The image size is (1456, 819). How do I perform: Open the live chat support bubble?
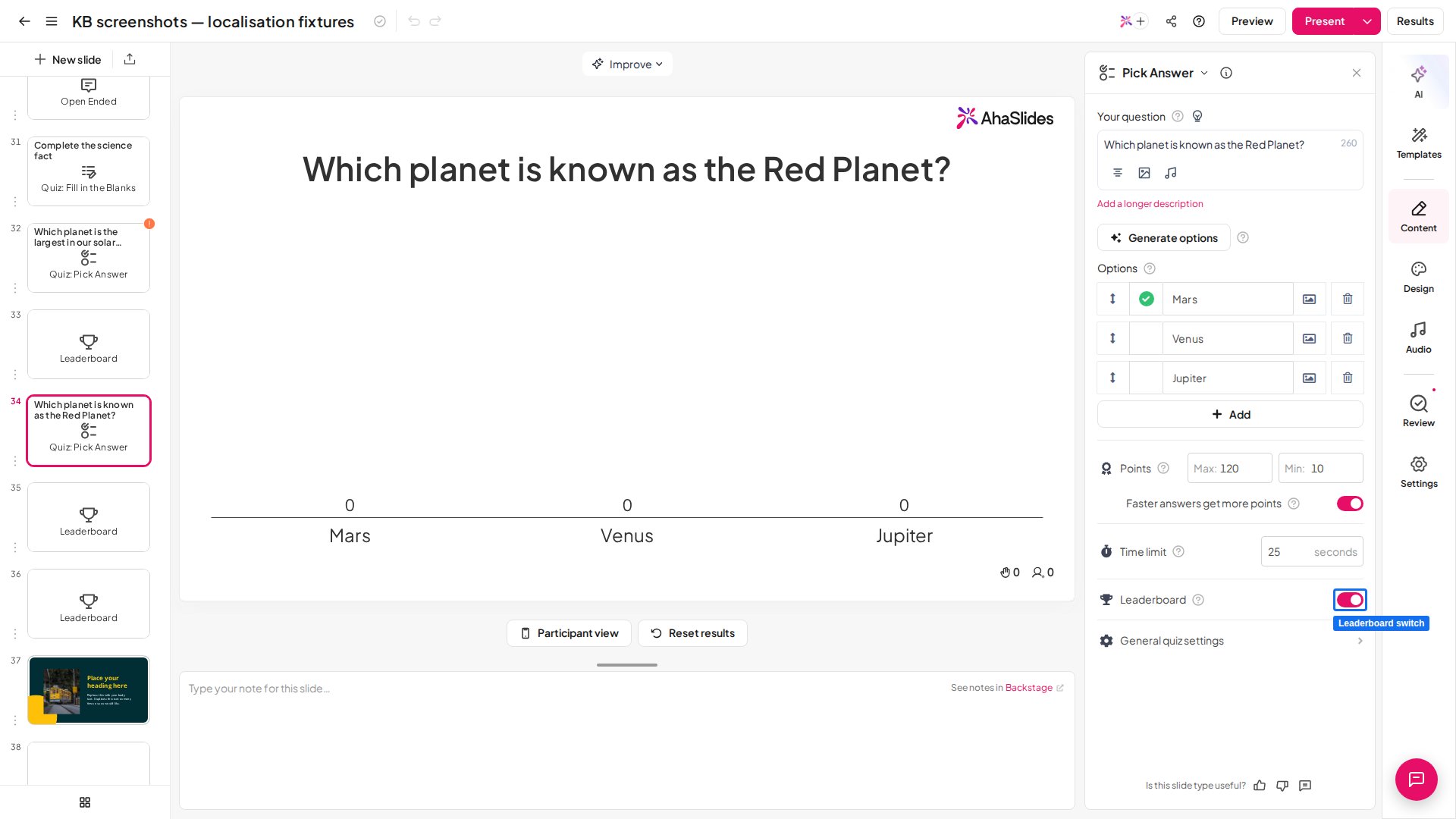pos(1416,779)
